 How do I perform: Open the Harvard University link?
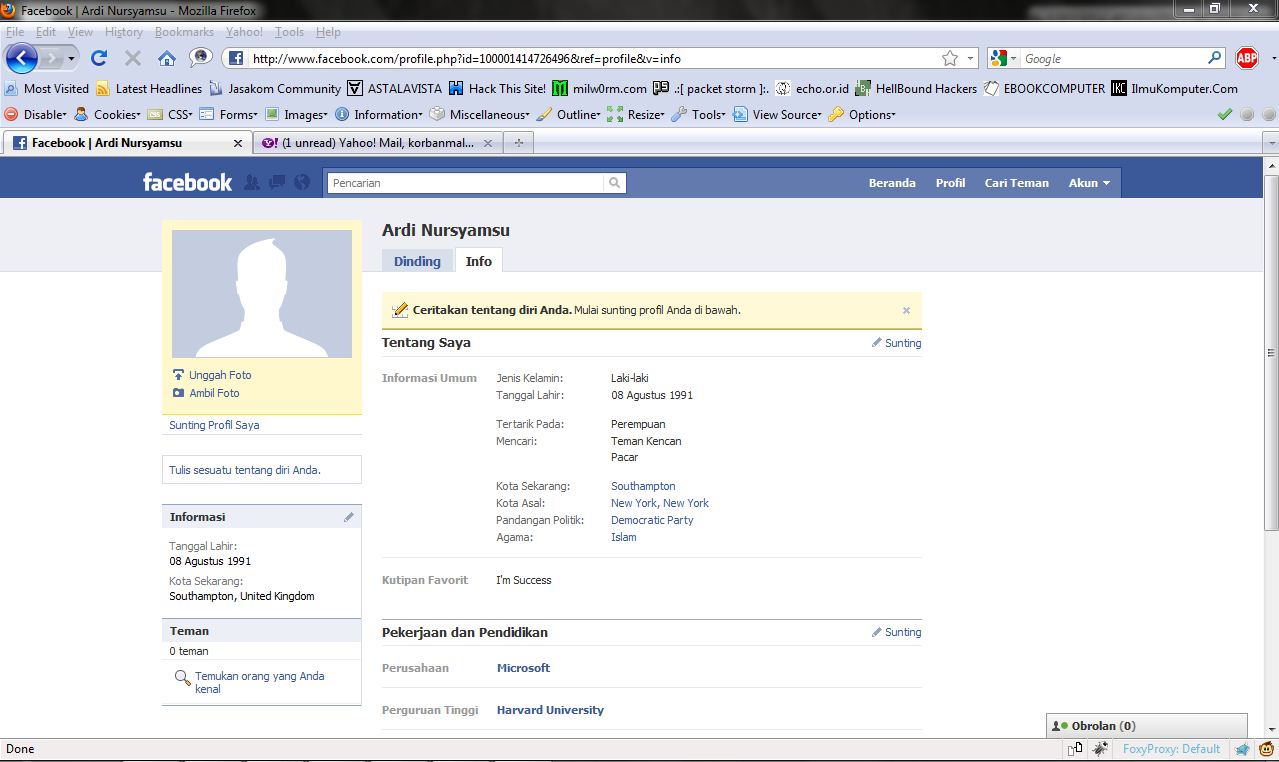coord(550,710)
